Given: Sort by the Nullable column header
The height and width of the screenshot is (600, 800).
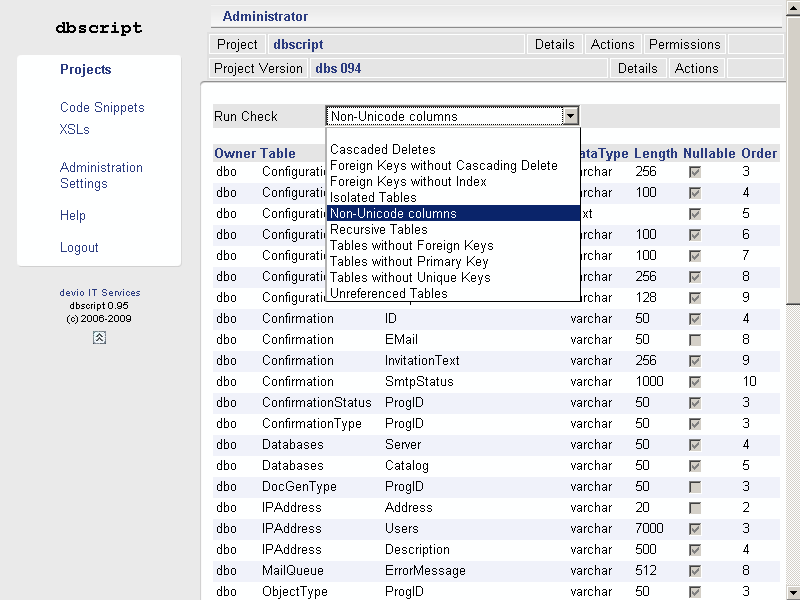Looking at the screenshot, I should click(x=709, y=154).
